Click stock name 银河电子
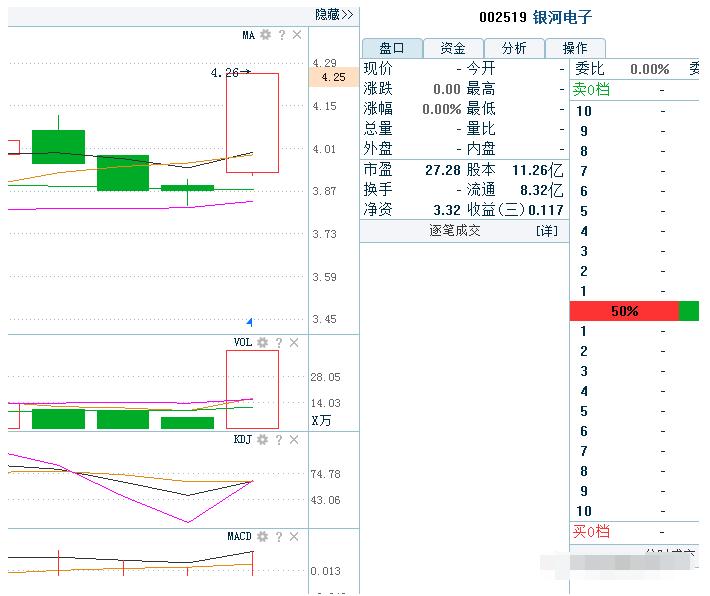710x596 pixels. 562,17
